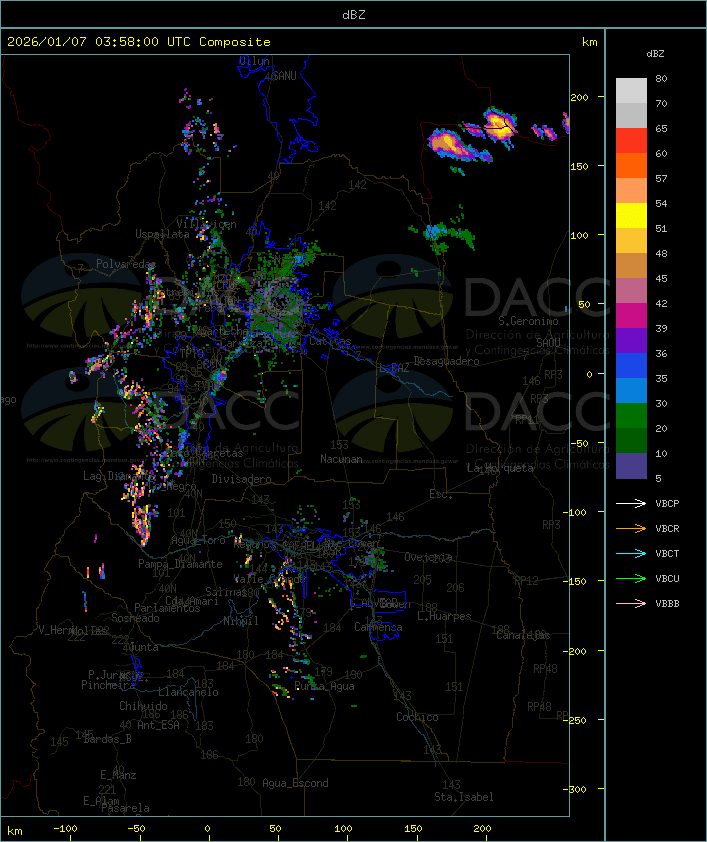Select the Nacunan location label
This screenshot has height=842, width=707.
[341, 459]
